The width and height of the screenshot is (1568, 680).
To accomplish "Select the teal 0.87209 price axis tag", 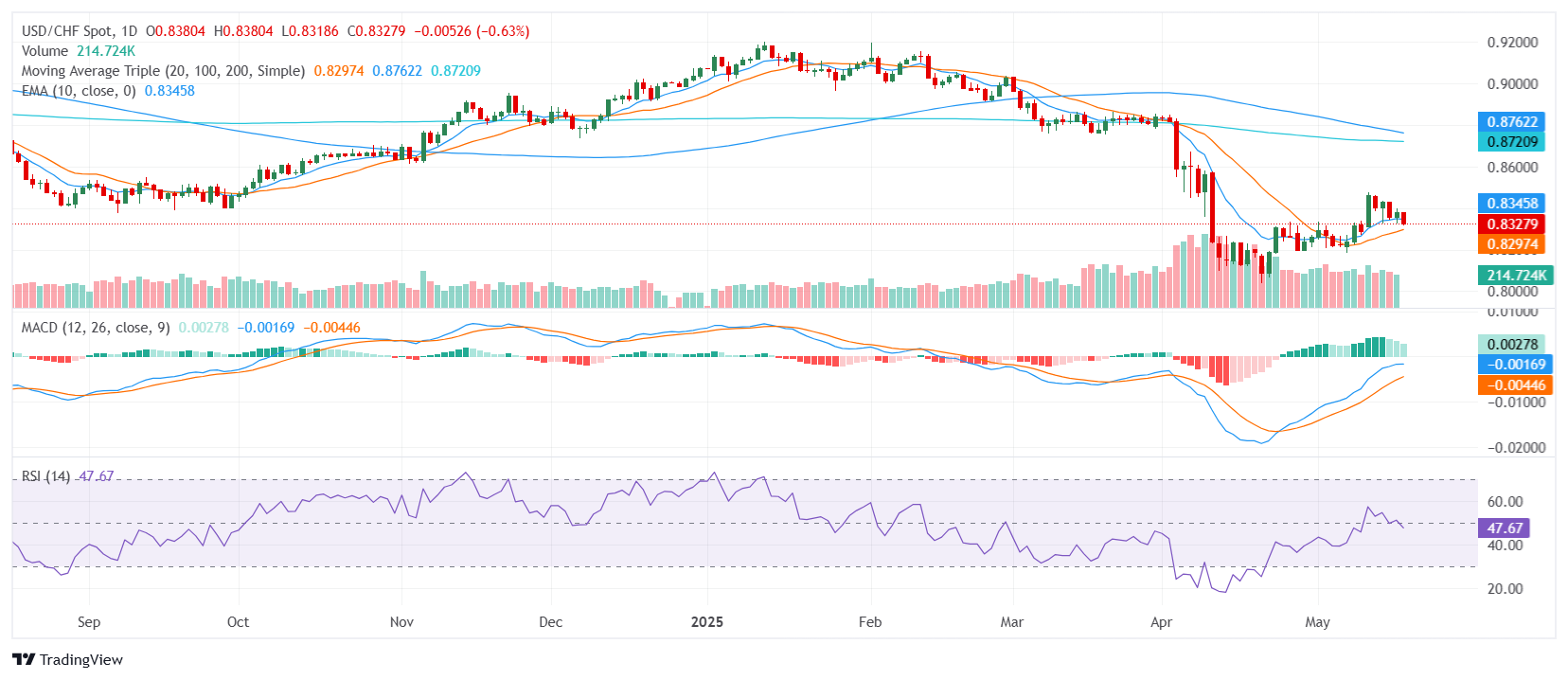I will tap(1511, 142).
